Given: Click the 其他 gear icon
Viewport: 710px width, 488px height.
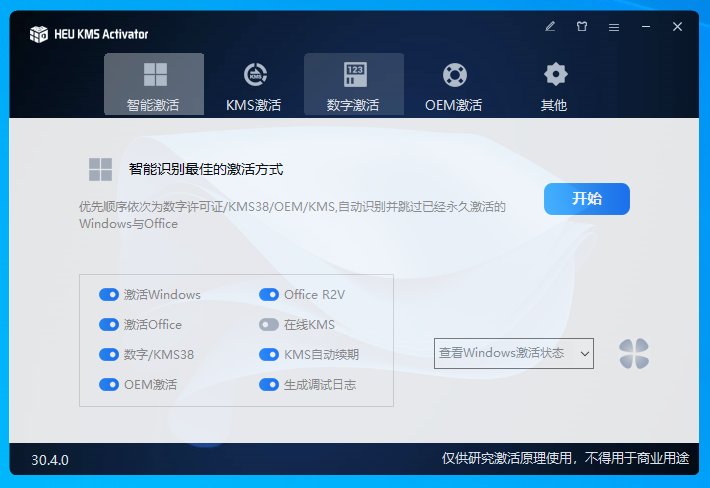Looking at the screenshot, I should (x=554, y=74).
